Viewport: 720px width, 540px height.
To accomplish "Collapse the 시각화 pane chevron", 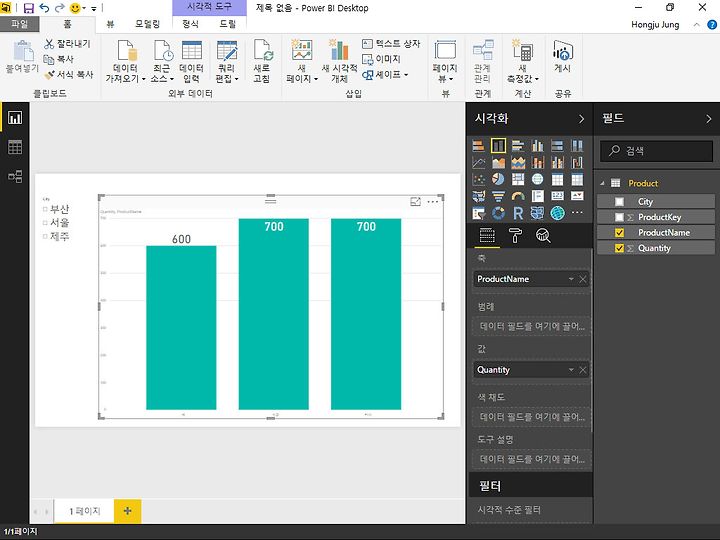I will pyautogui.click(x=581, y=119).
